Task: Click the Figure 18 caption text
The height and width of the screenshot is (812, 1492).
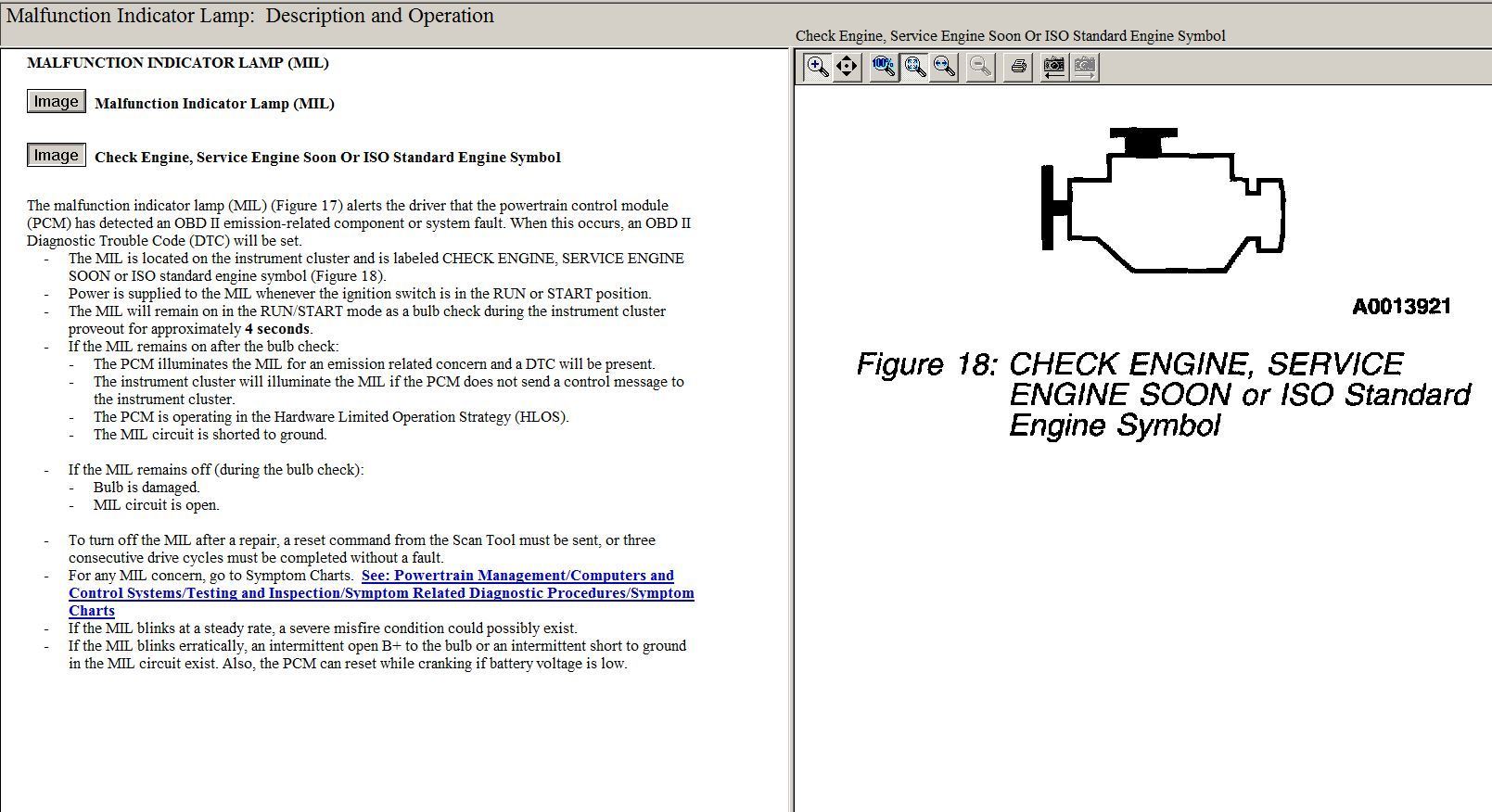Action: point(1163,395)
